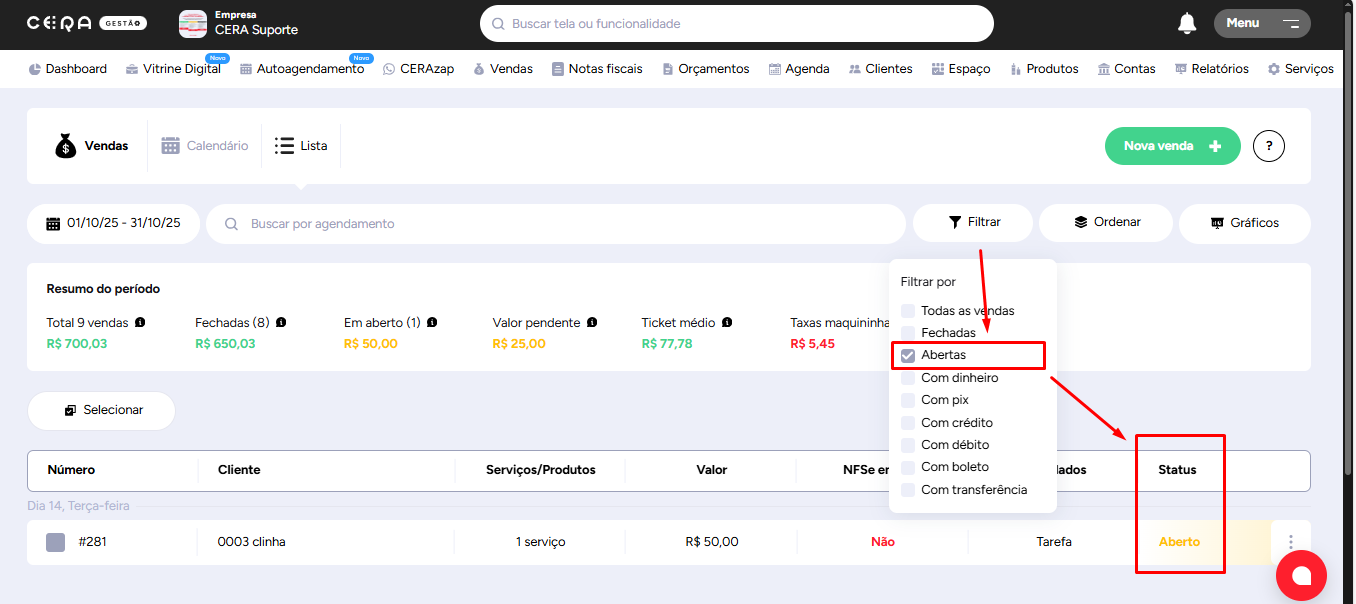Expand the Ordenar sorting options
Screen dimensions: 1356x604
tap(1106, 223)
